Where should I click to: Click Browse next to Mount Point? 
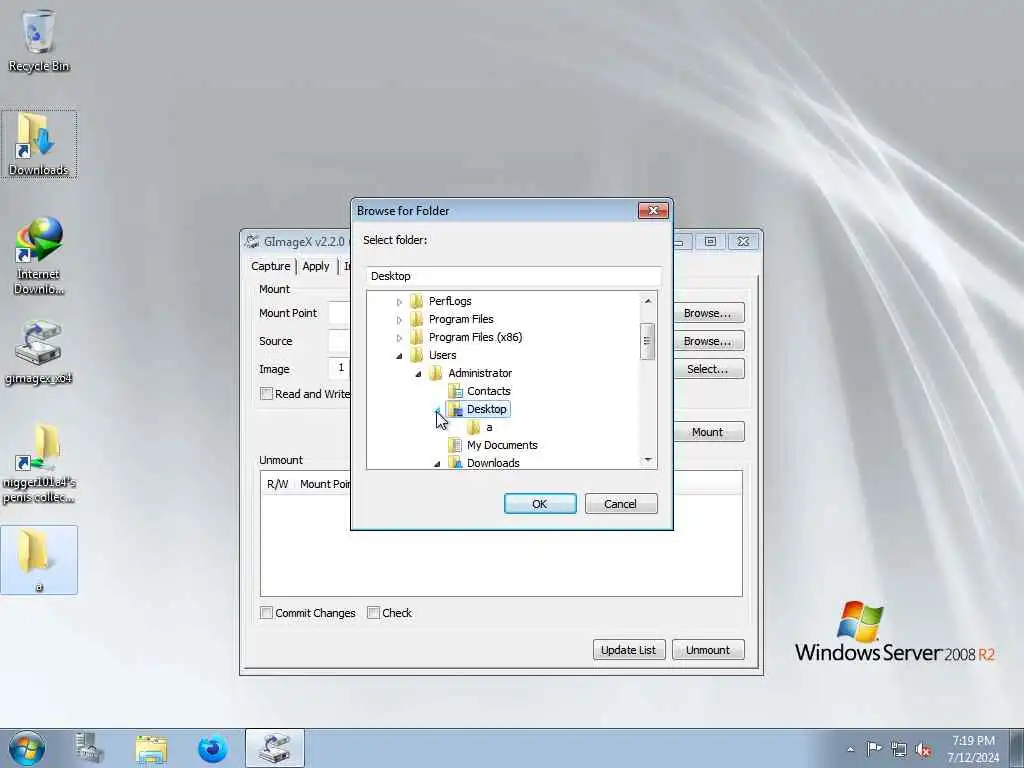point(707,313)
